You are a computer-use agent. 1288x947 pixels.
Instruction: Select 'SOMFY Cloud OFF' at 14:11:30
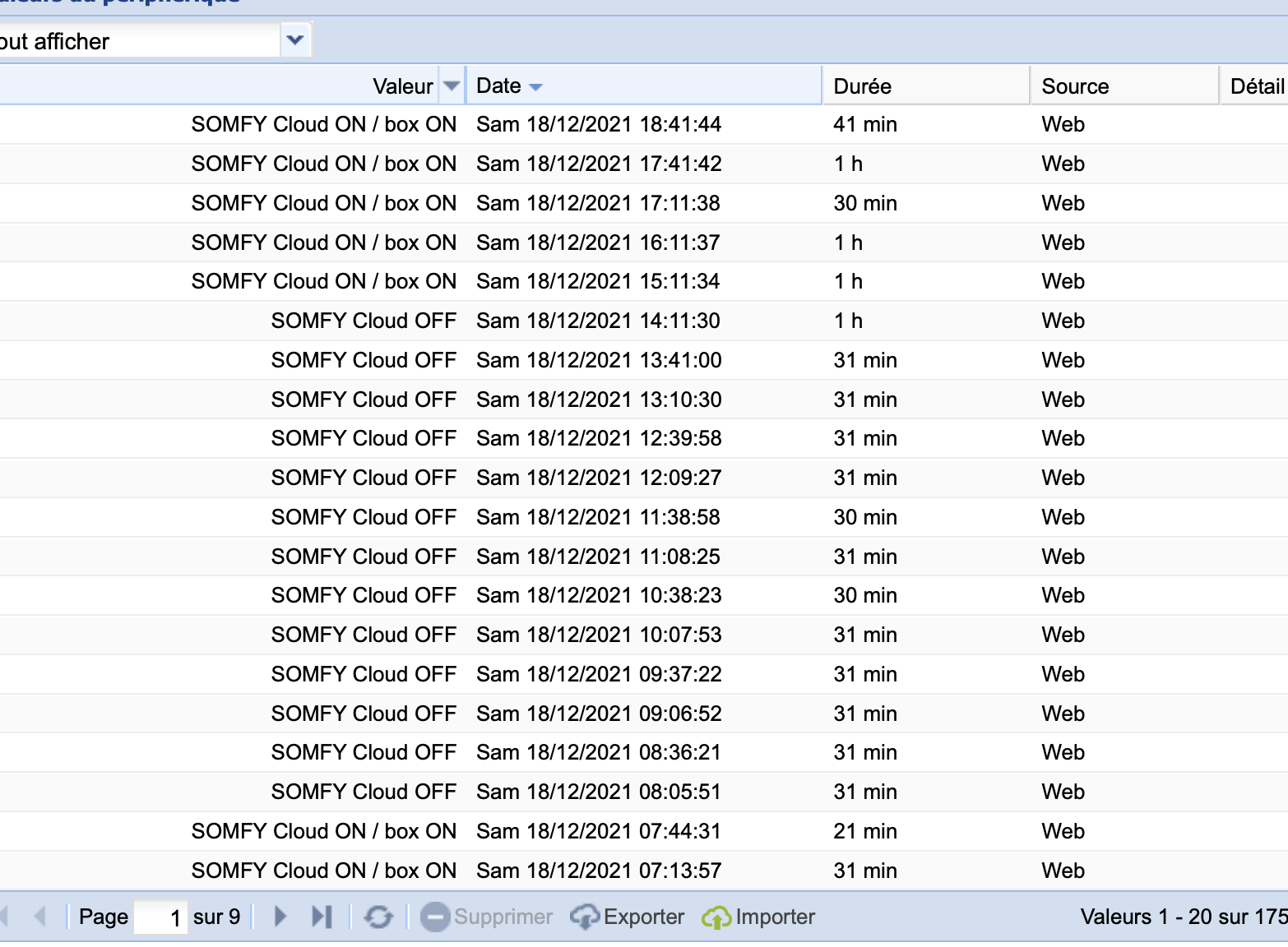[364, 321]
